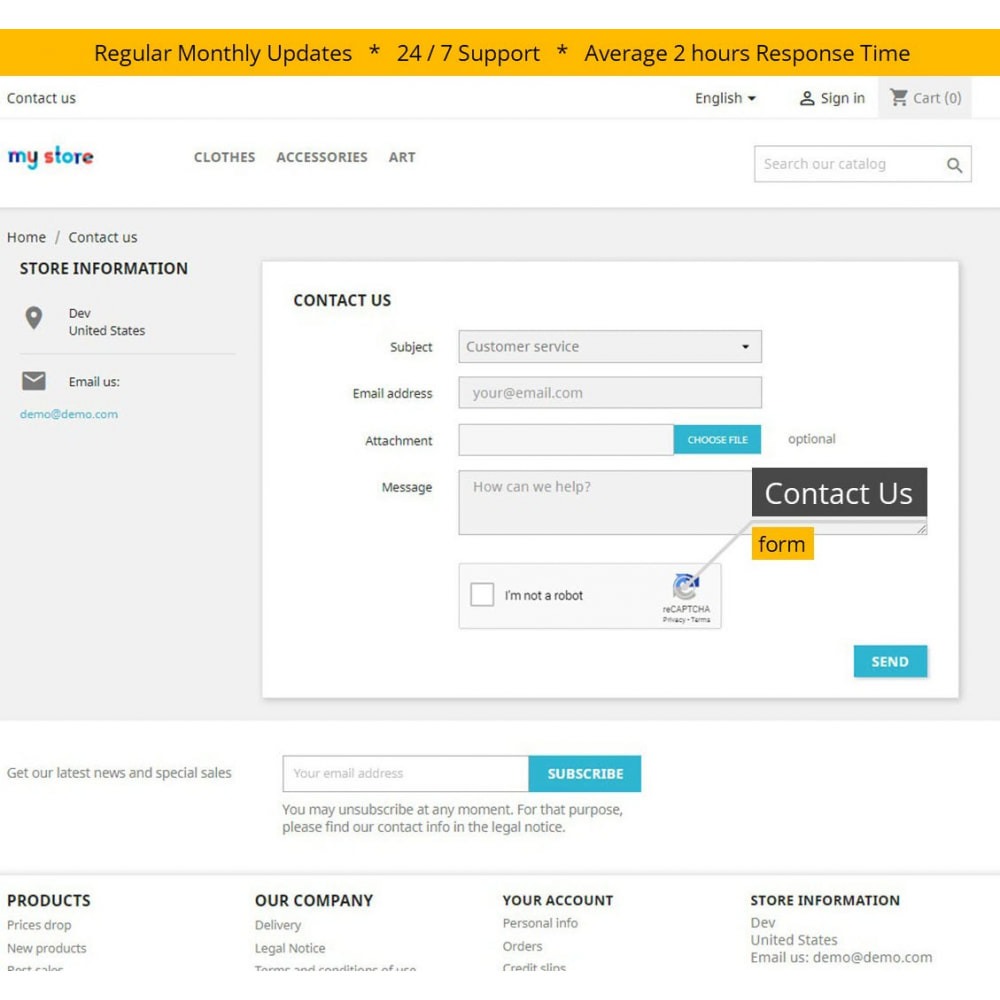Open the English language dropdown
This screenshot has width=1000, height=1000.
(x=724, y=98)
